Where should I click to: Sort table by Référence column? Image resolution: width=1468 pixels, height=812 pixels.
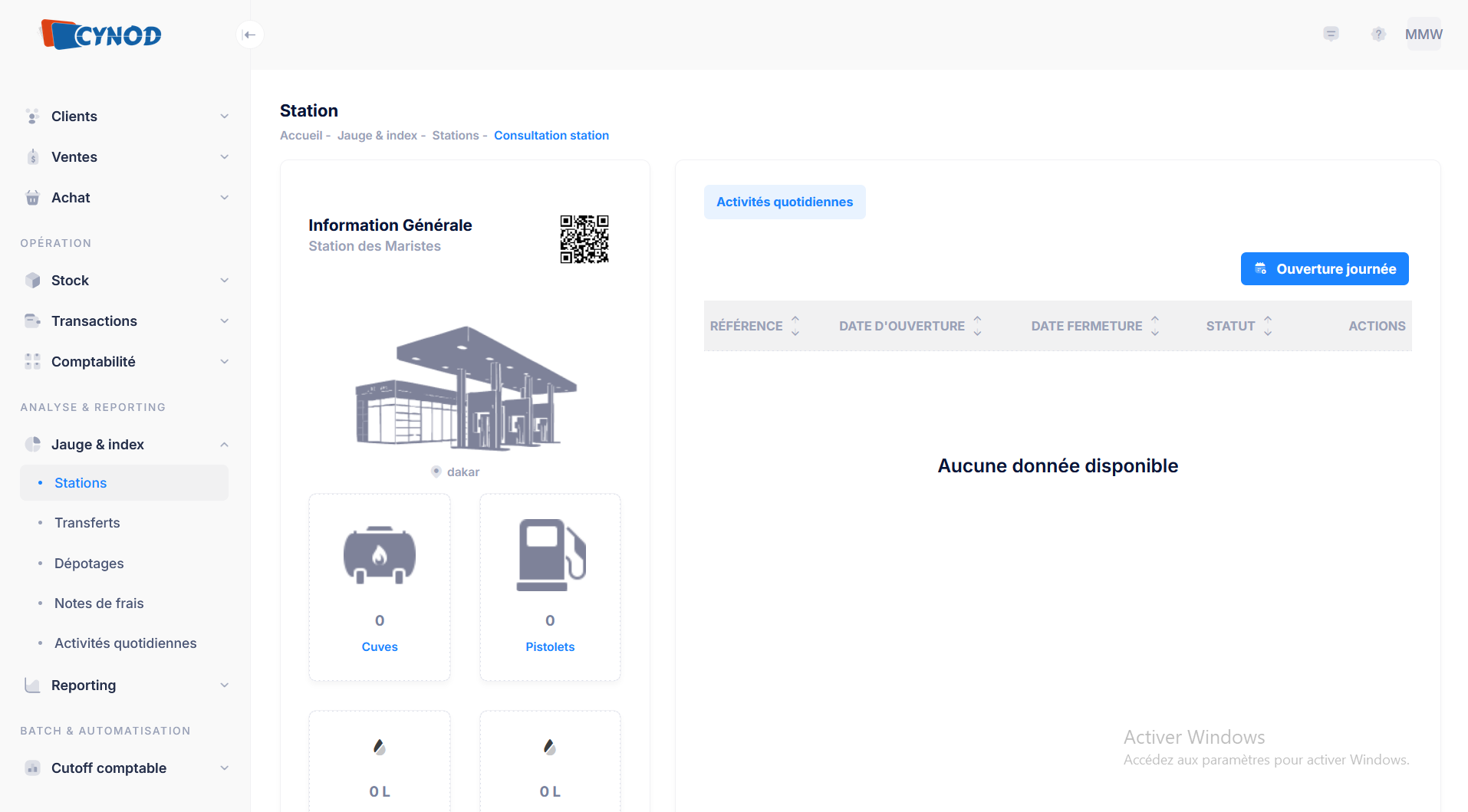click(795, 326)
